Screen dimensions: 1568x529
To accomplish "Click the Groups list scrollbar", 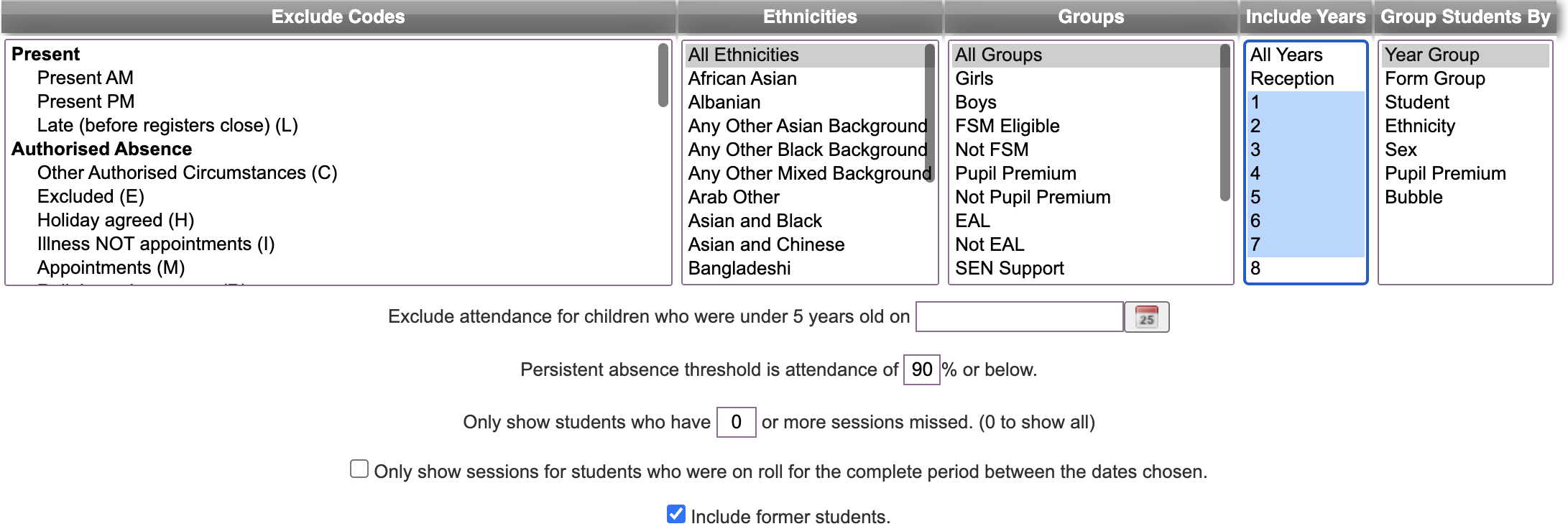I will coord(1225,122).
